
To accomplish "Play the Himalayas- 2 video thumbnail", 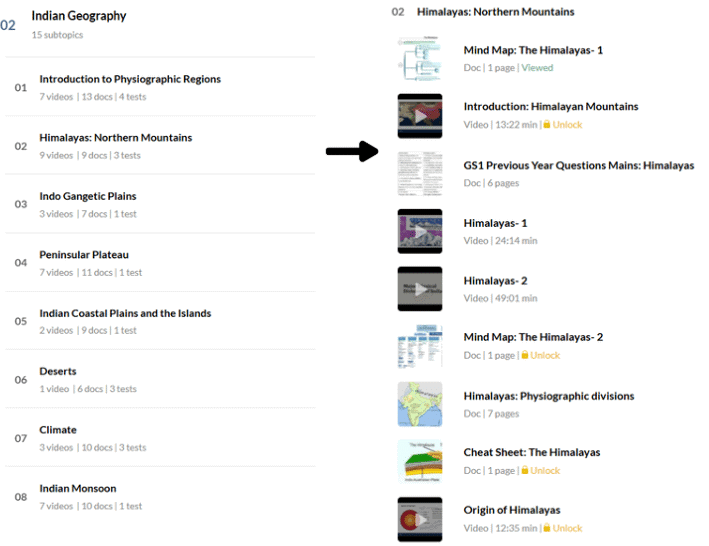I will click(x=420, y=289).
